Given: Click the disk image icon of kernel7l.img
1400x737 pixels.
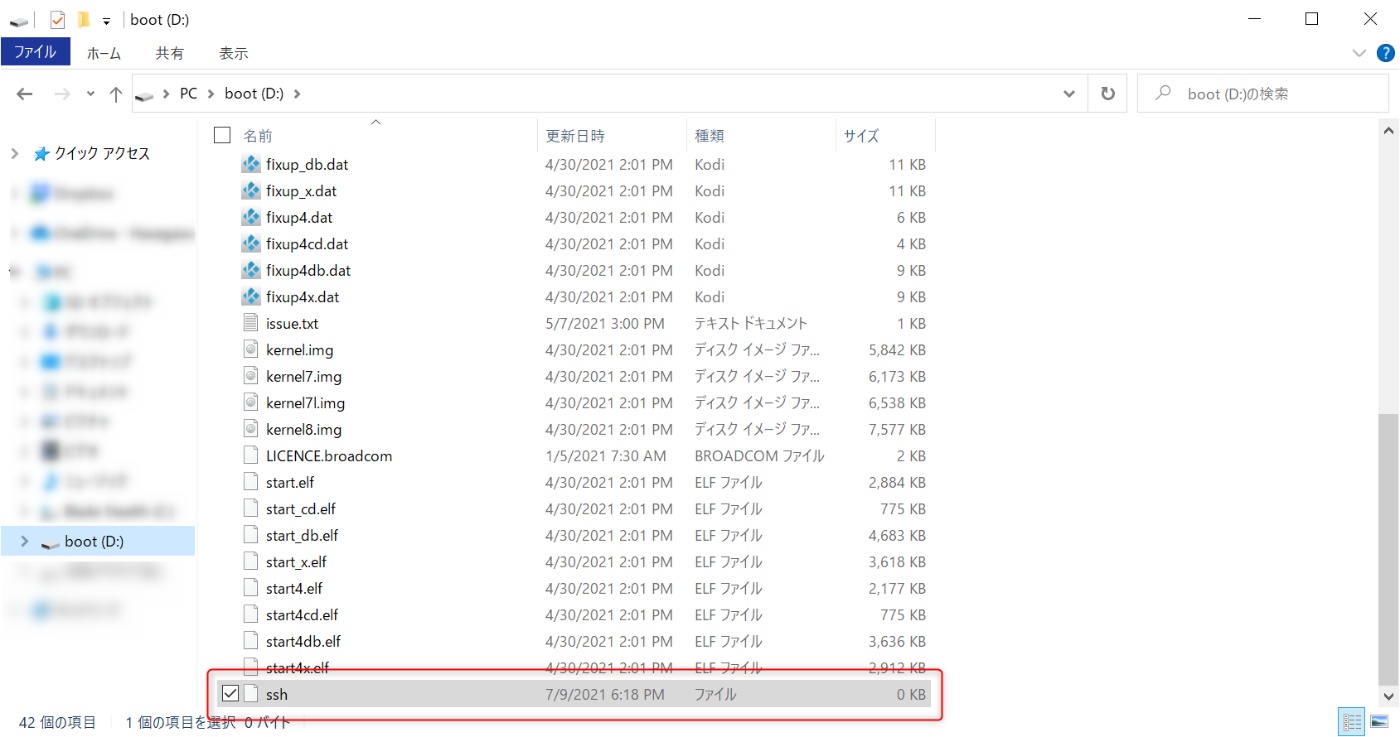Looking at the screenshot, I should tap(251, 403).
